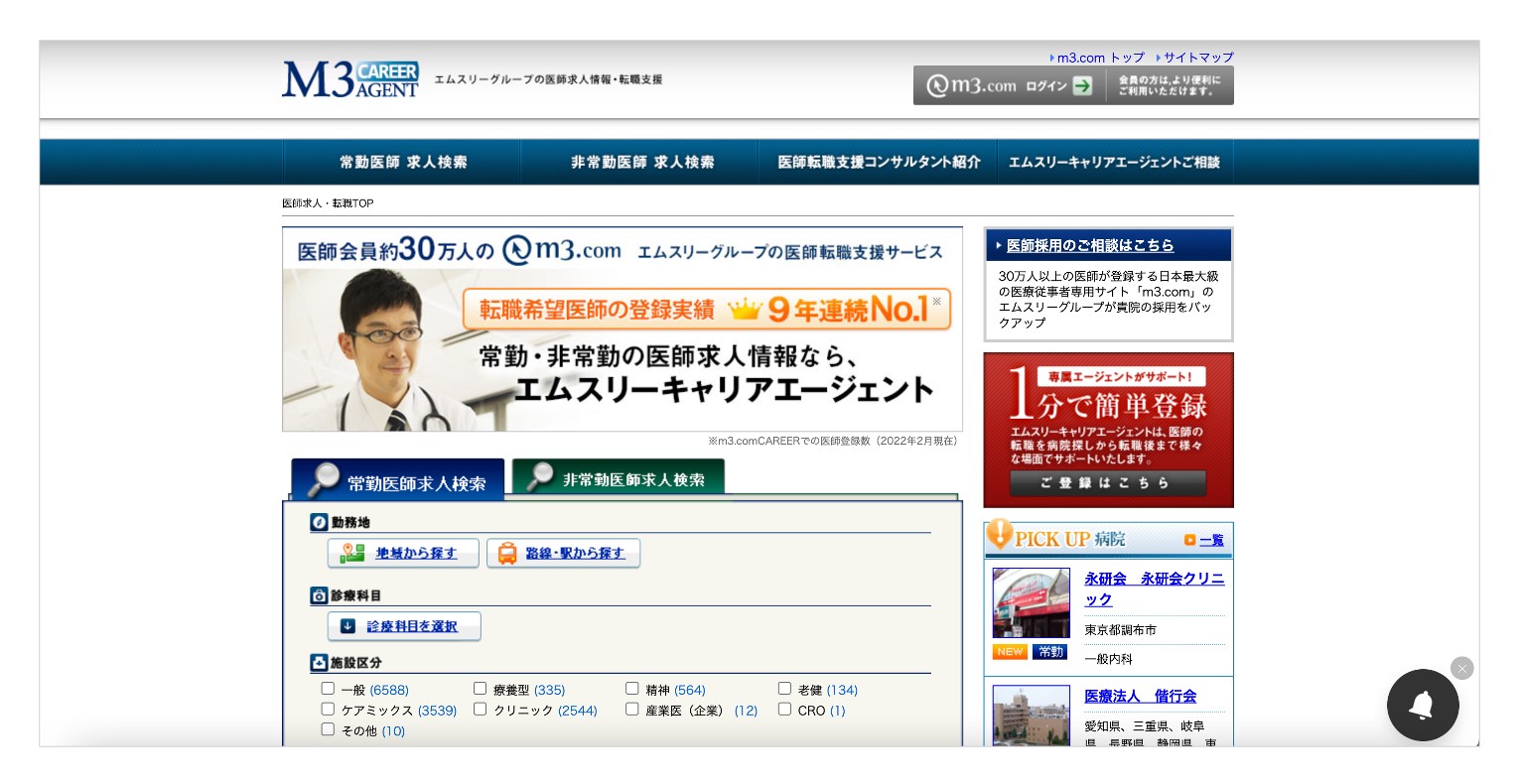
Task: Click the 医師求人・転職TOP breadcrumb
Action: pyautogui.click(x=328, y=203)
